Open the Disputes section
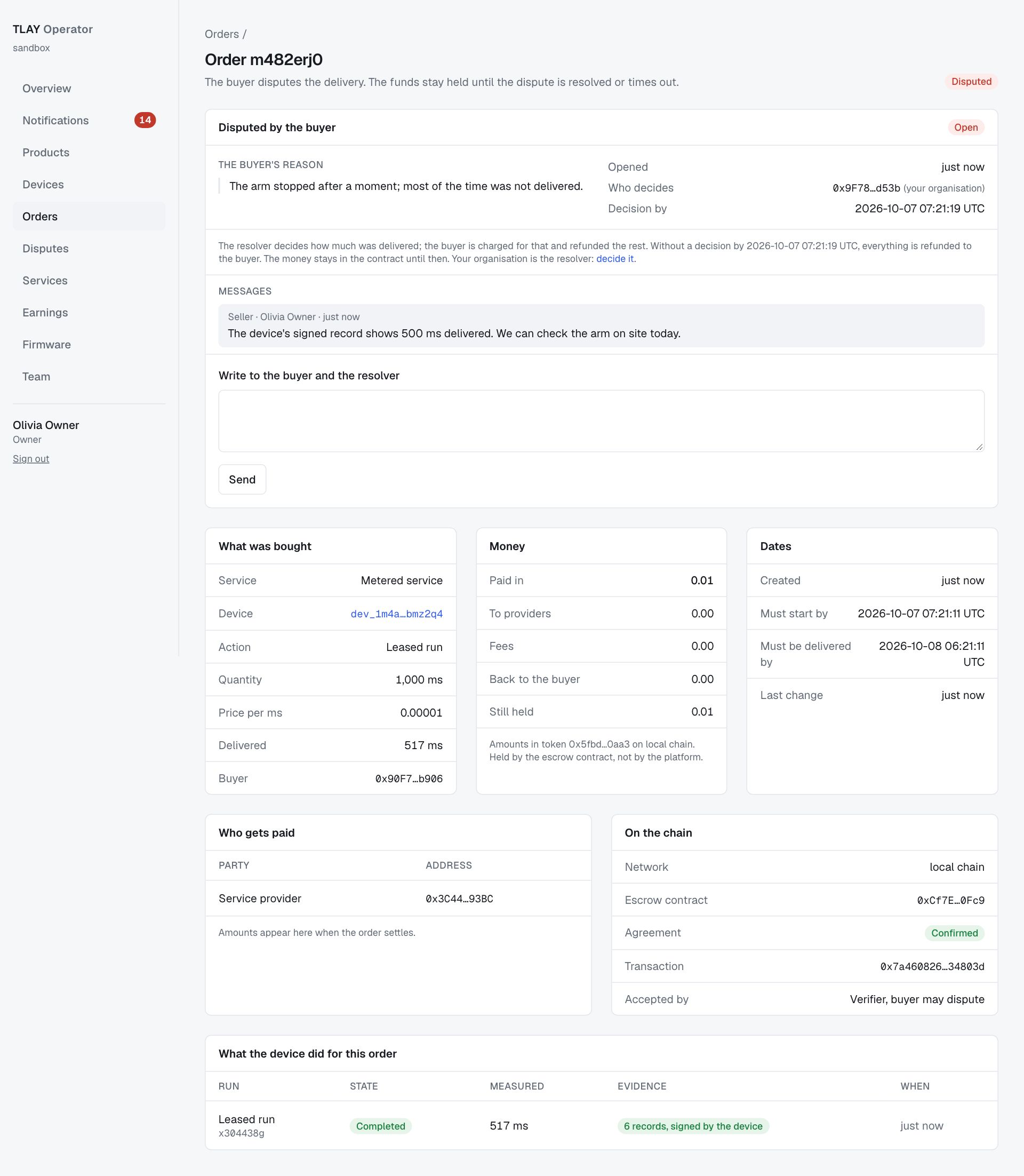 tap(89, 249)
